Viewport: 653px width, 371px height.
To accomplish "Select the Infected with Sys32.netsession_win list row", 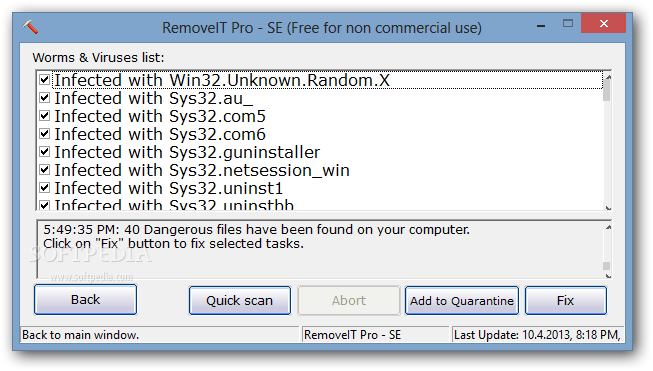I will click(319, 170).
